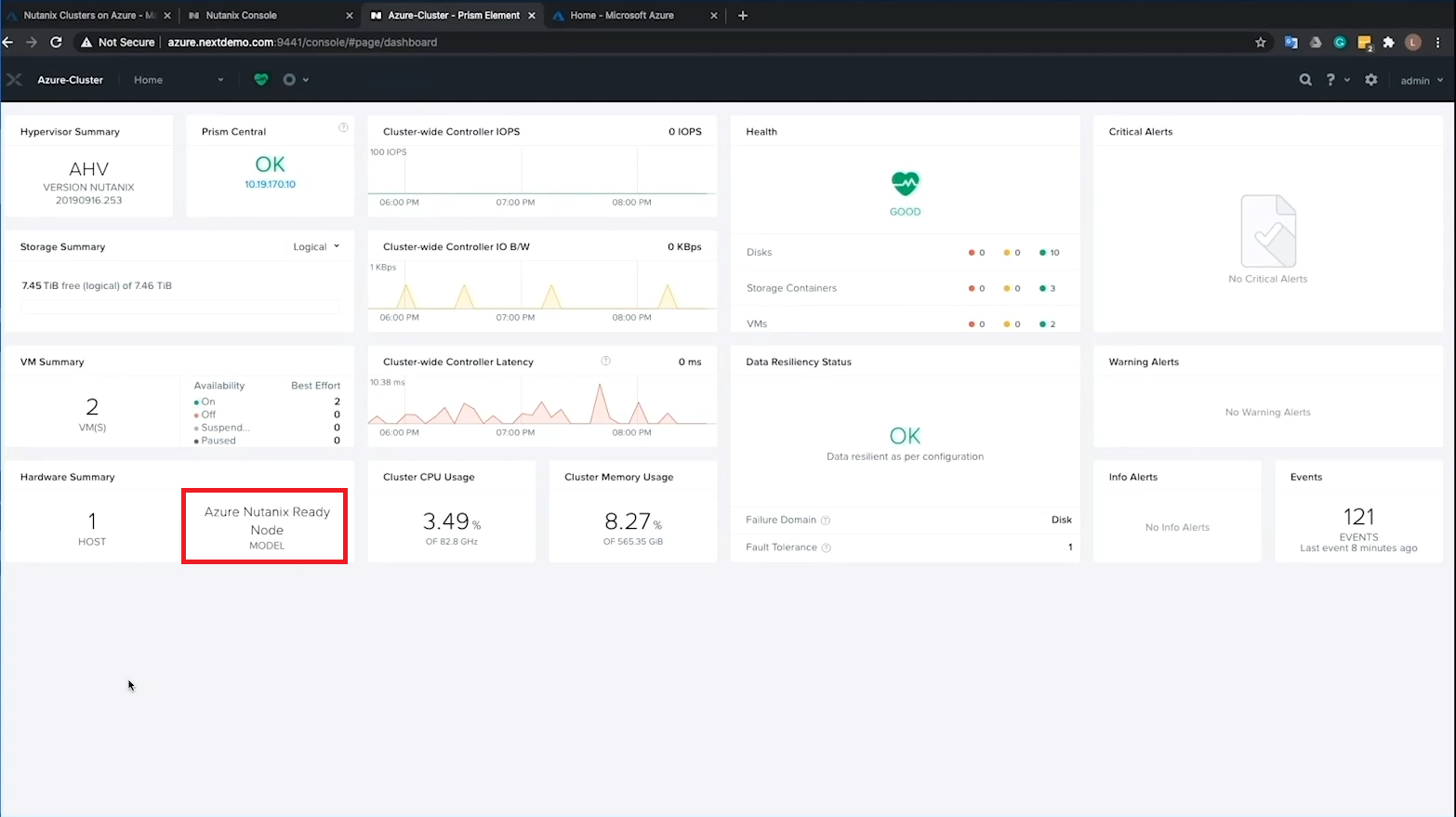Viewport: 1456px width, 817px height.
Task: Open the cluster health heart icon
Action: (261, 80)
